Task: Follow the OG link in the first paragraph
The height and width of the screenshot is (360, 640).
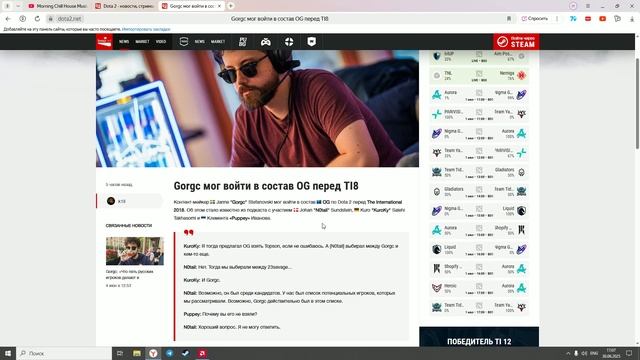Action: coord(326,202)
